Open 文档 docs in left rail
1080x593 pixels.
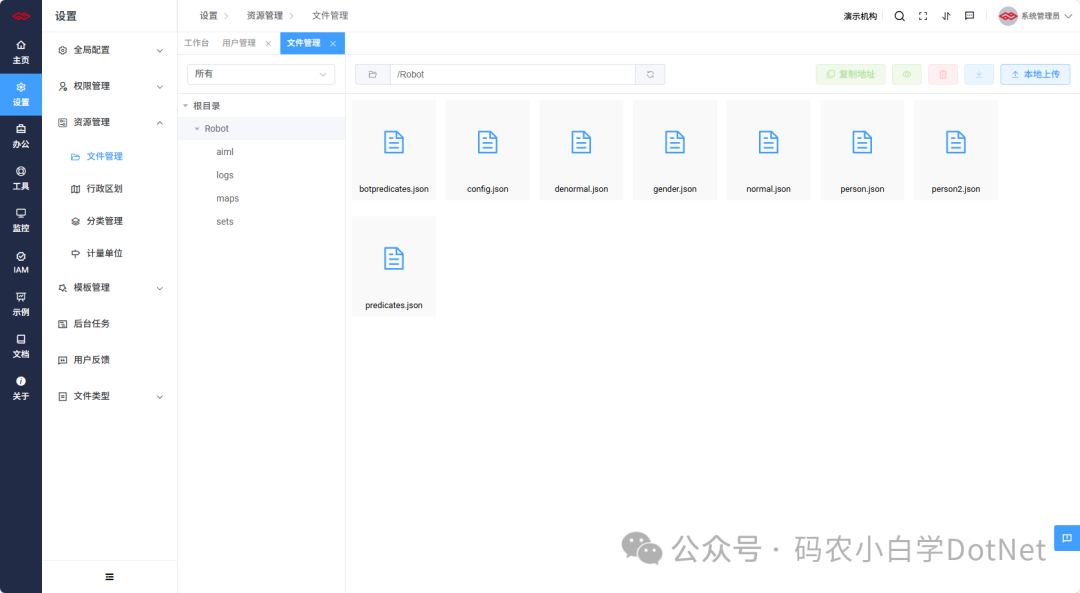tap(21, 346)
